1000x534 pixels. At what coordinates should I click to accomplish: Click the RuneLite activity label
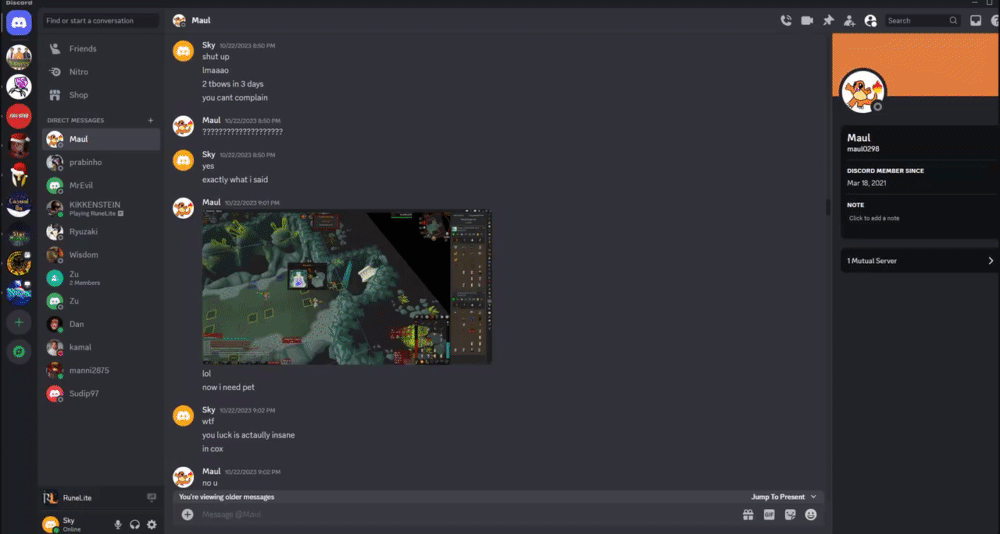click(x=77, y=498)
